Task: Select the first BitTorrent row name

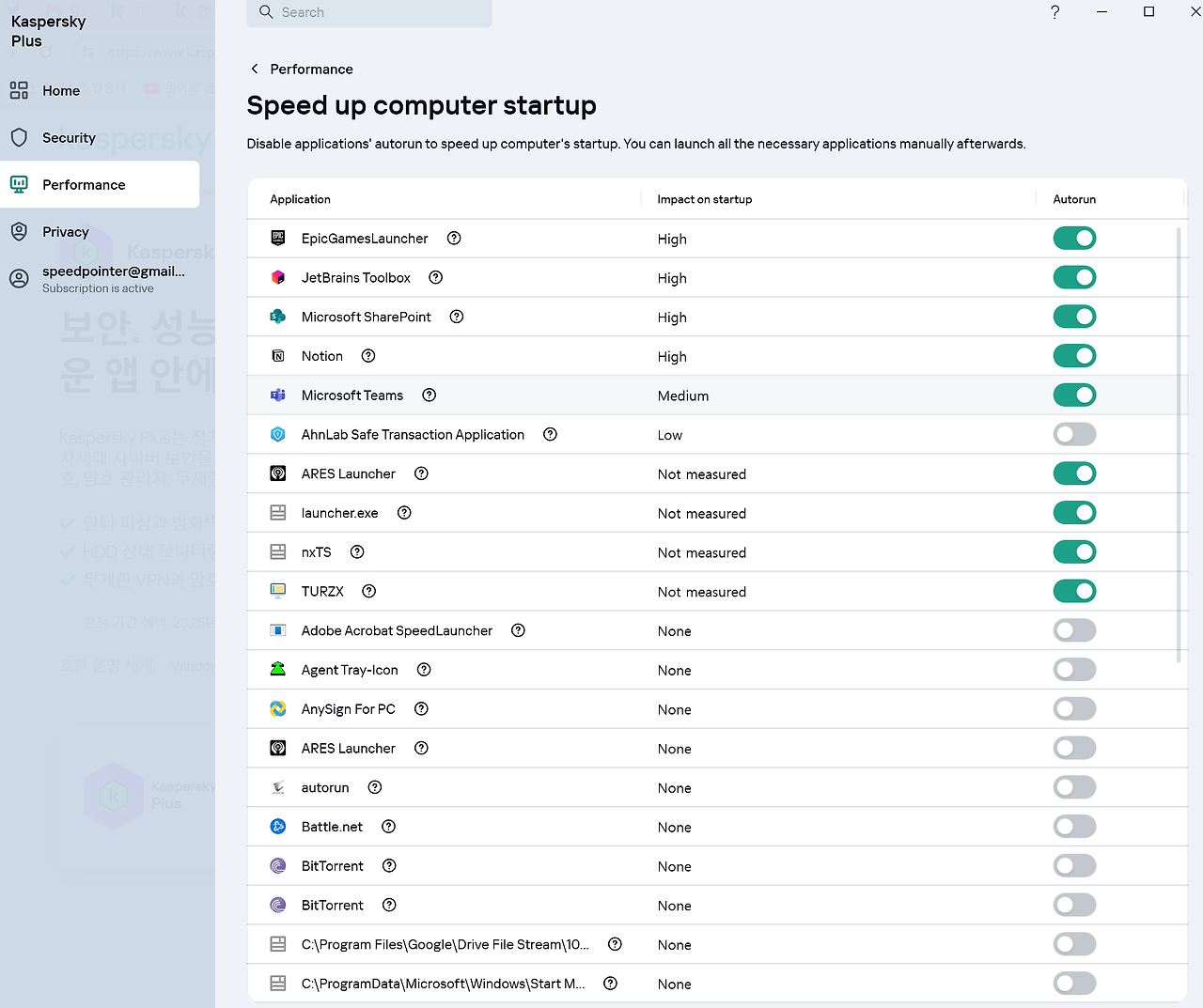Action: pos(333,866)
